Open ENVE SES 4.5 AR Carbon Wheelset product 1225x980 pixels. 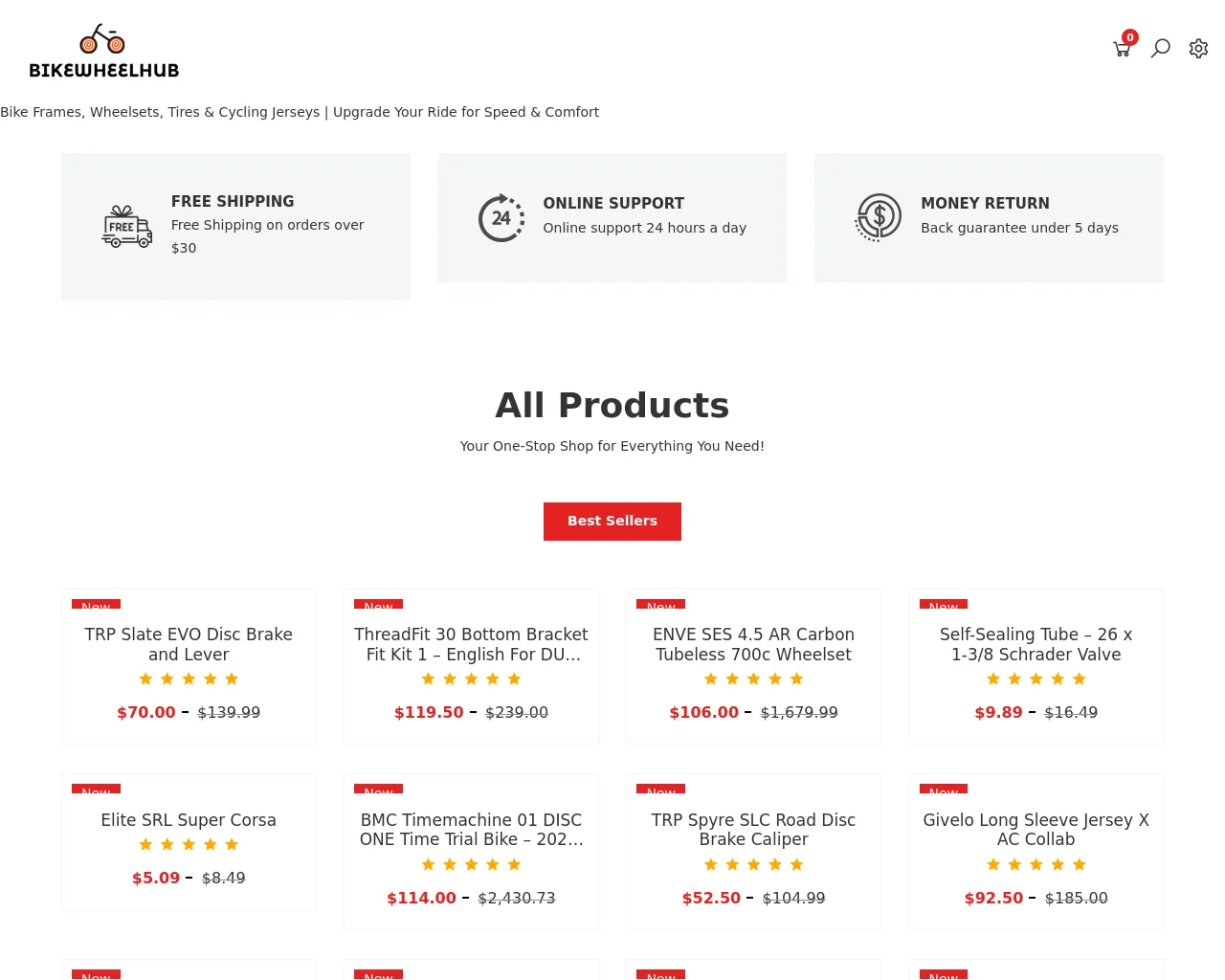pos(753,644)
